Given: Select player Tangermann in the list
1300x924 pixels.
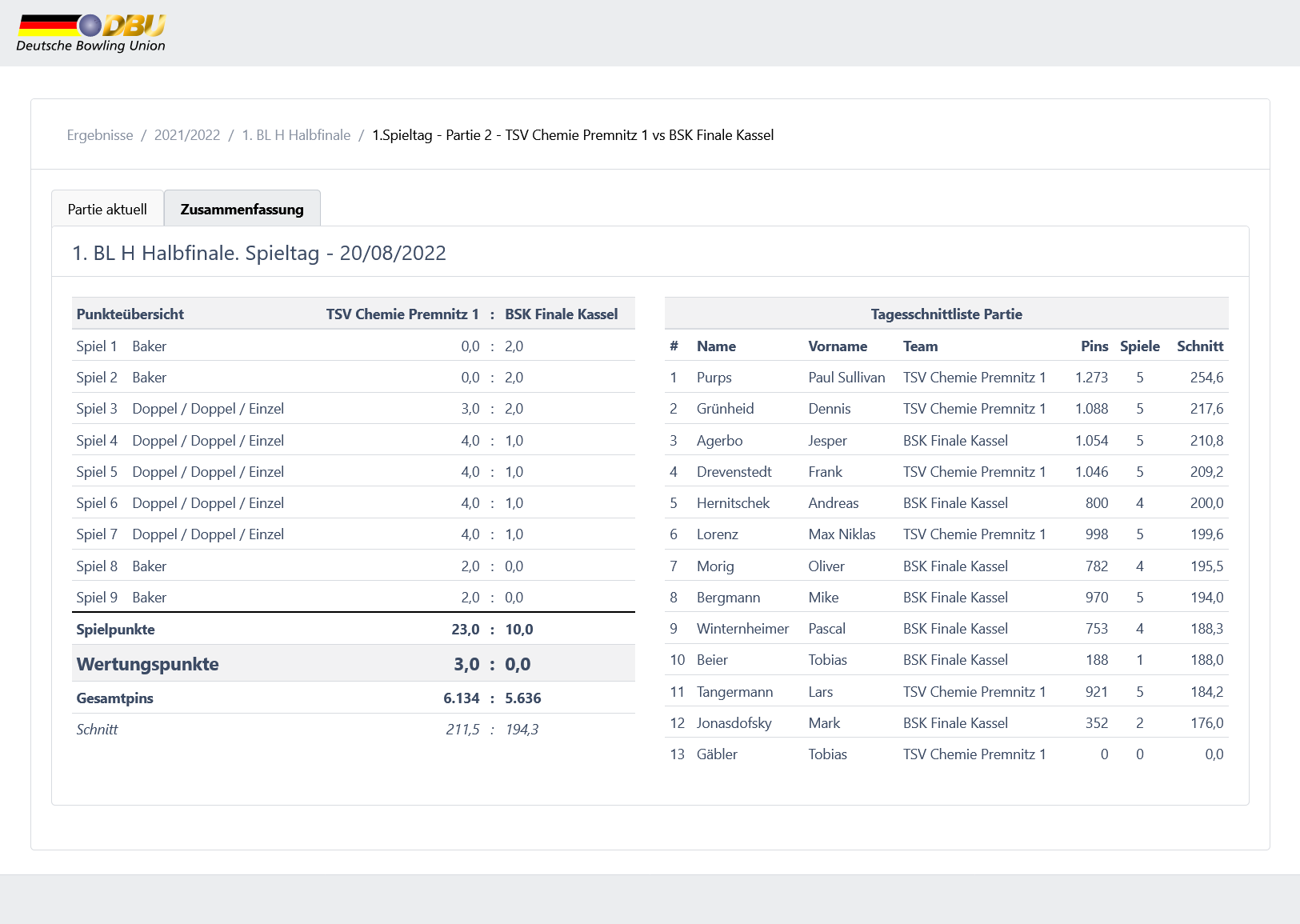Looking at the screenshot, I should [946, 691].
